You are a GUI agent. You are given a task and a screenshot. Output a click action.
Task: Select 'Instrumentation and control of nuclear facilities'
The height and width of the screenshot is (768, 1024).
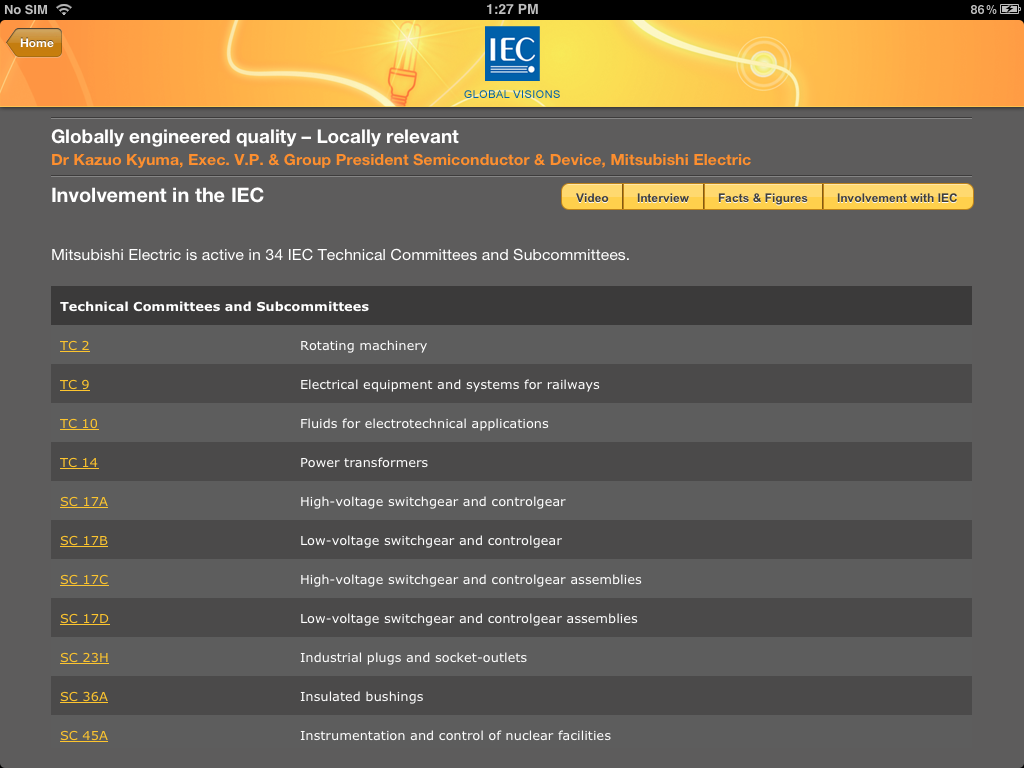[455, 736]
